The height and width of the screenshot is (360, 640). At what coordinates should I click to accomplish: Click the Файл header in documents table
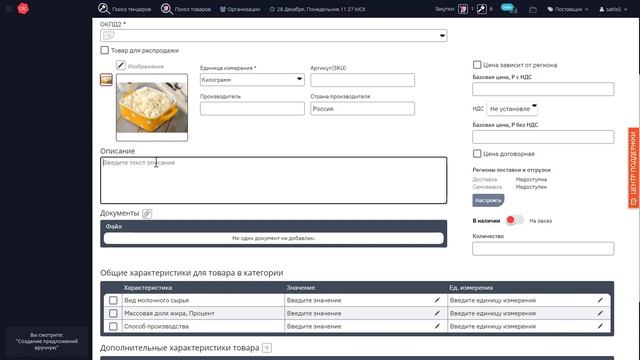click(x=113, y=227)
